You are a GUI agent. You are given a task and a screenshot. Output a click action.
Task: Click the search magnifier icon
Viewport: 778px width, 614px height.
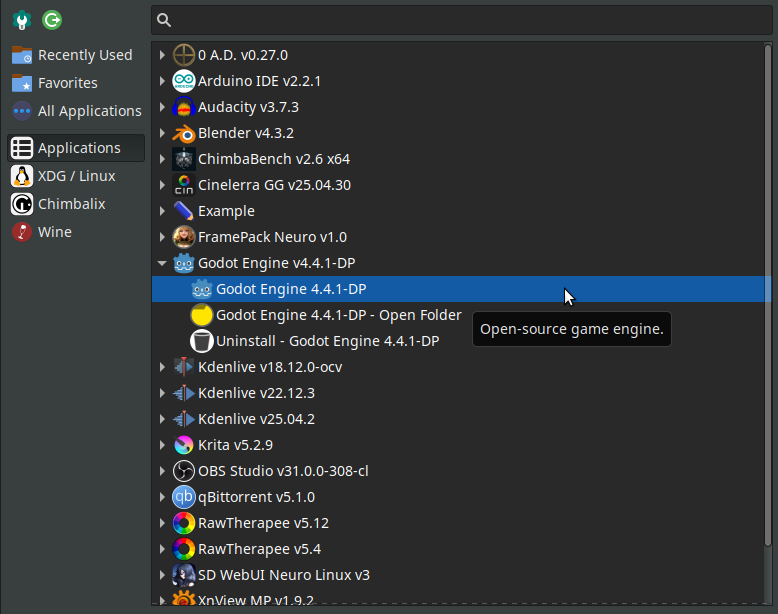[164, 20]
